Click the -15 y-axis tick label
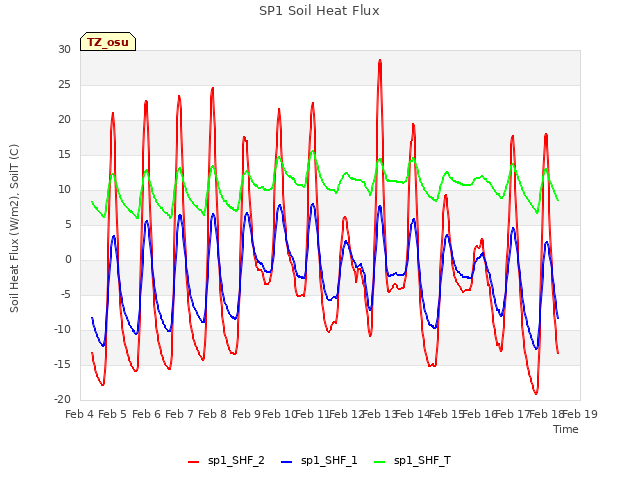The image size is (640, 480). 62,364
